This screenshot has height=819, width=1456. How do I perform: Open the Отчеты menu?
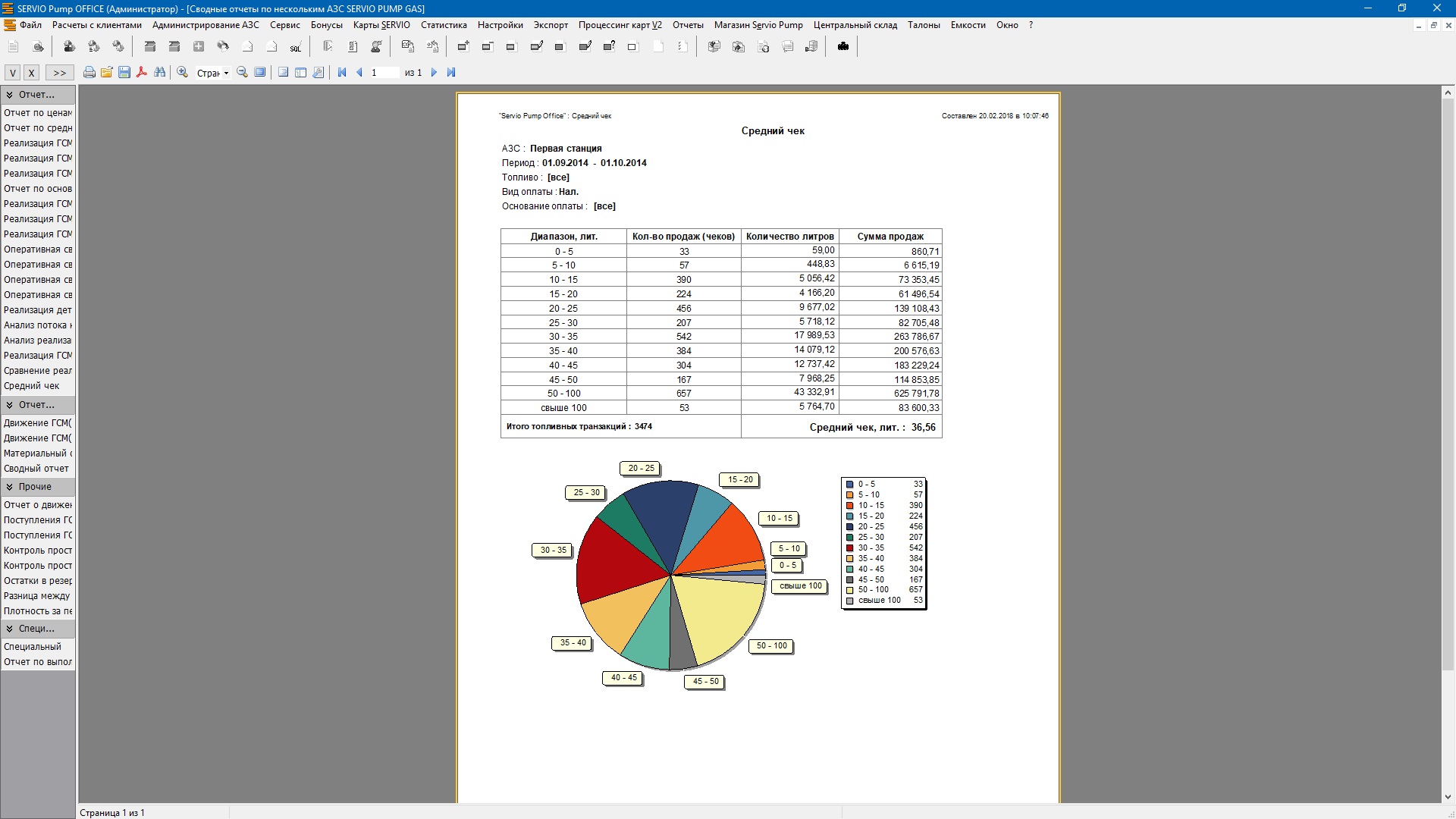[x=687, y=25]
